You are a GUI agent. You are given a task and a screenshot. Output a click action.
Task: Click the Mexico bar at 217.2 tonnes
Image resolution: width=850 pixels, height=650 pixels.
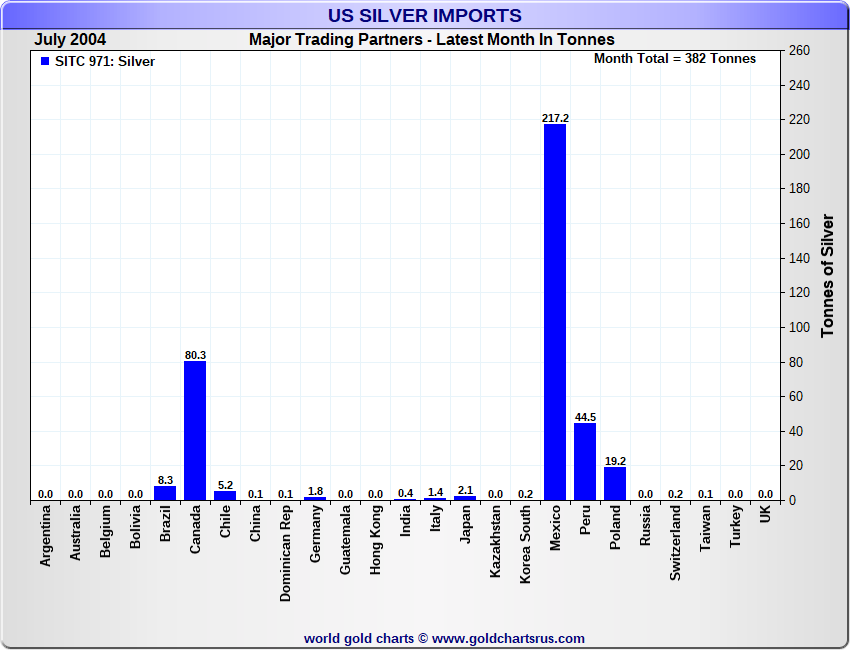555,312
